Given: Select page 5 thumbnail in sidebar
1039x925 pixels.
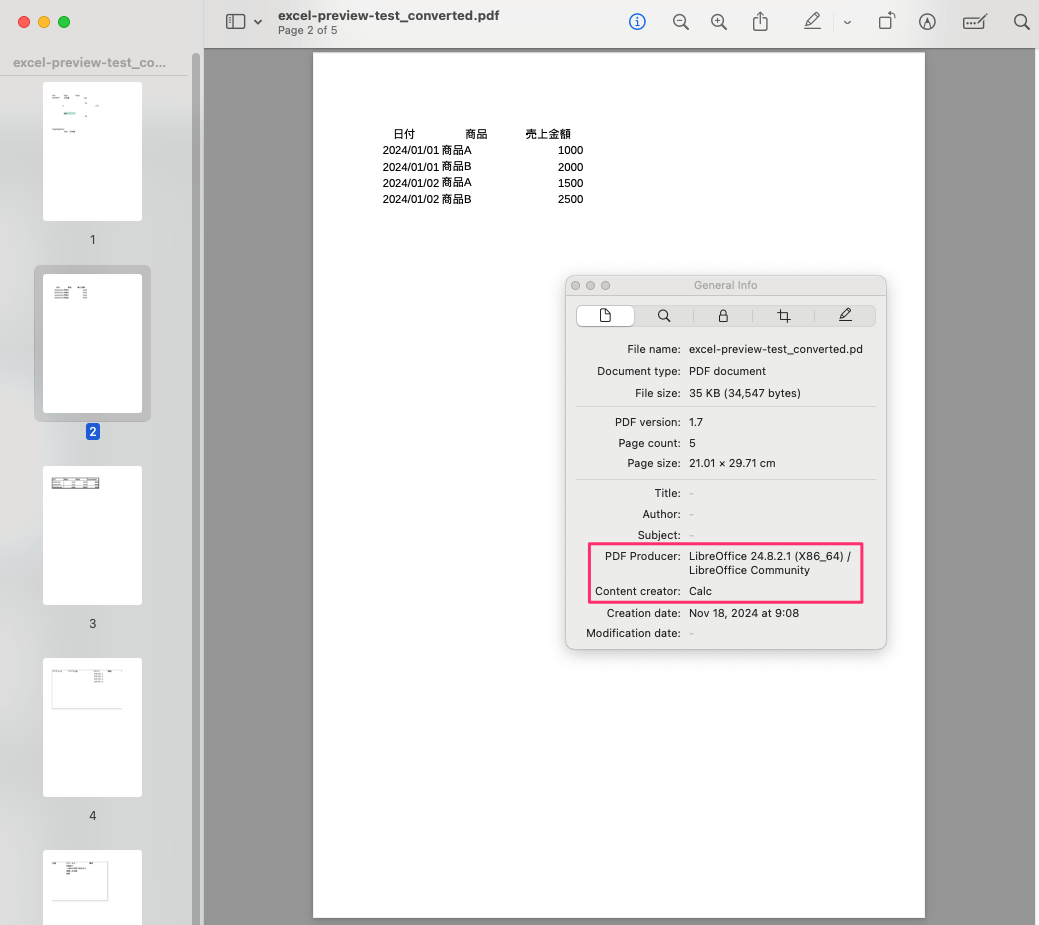Looking at the screenshot, I should [x=92, y=887].
